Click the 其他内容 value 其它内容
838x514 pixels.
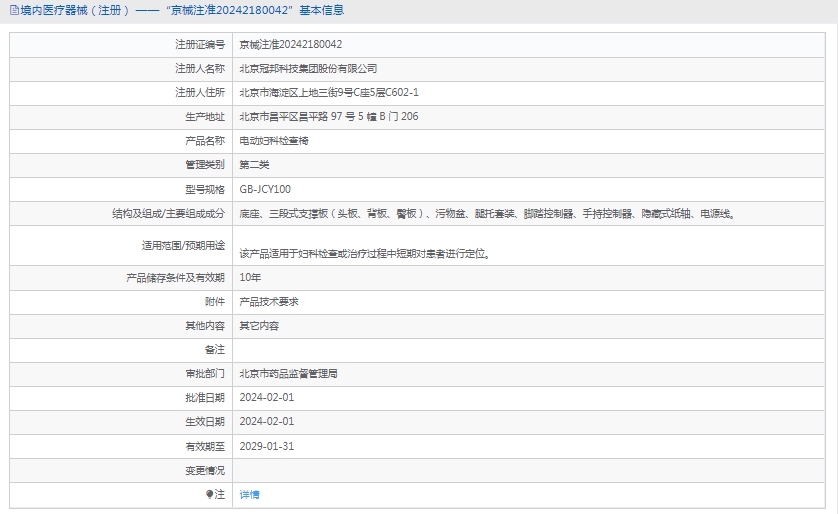[259, 326]
